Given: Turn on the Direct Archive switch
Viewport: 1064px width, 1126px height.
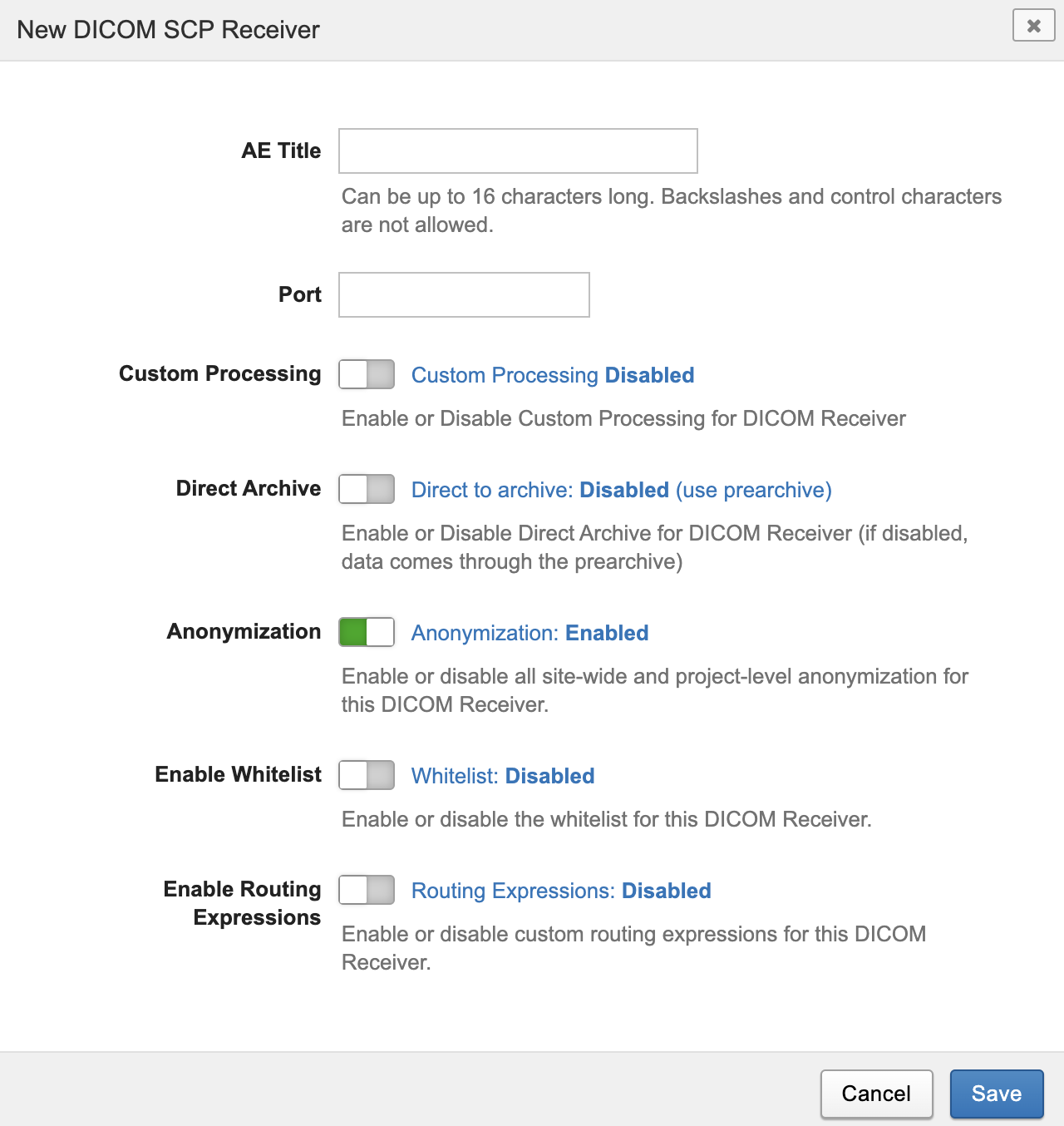Looking at the screenshot, I should click(367, 489).
